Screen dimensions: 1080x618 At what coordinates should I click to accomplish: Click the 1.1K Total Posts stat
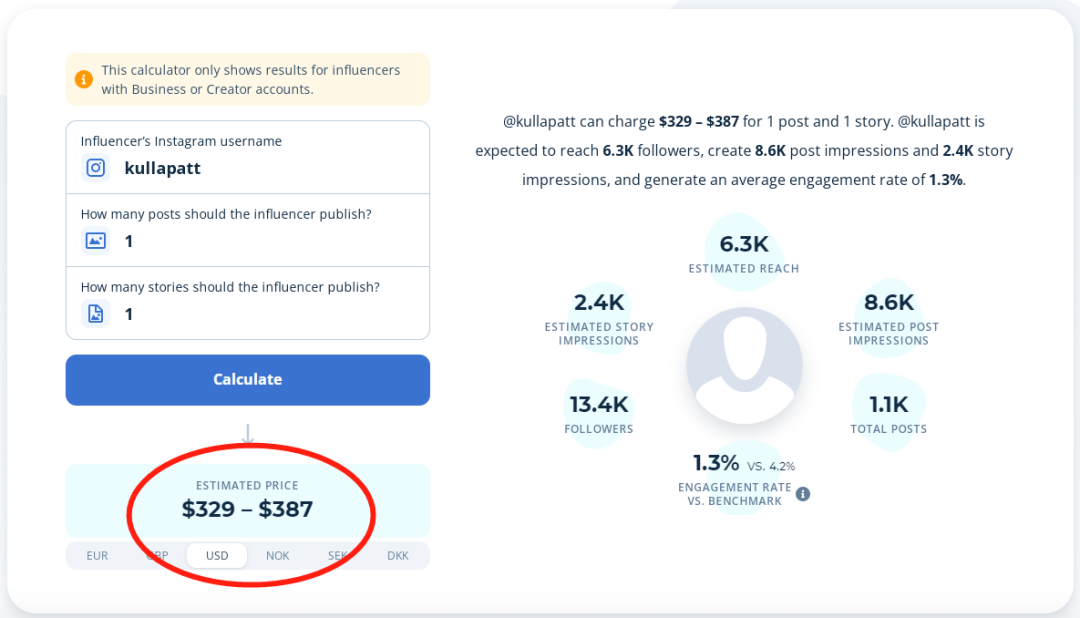pos(889,413)
